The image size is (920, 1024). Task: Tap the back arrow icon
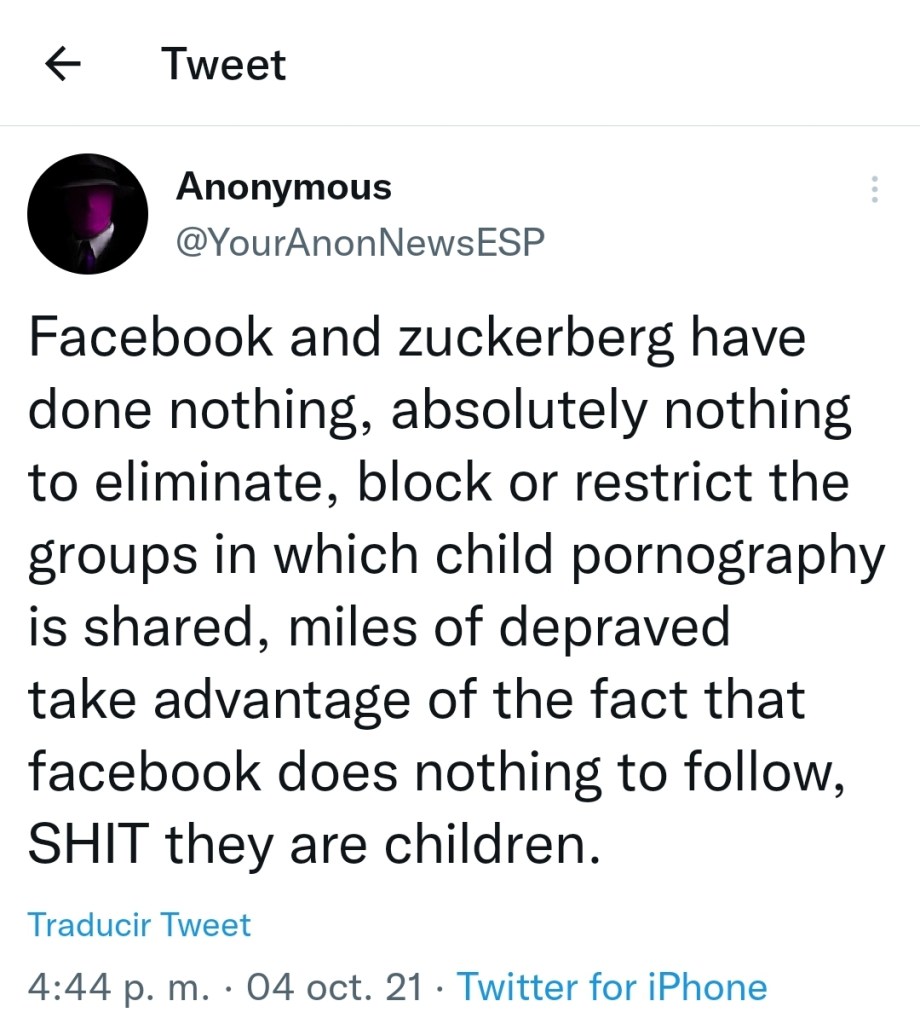pos(63,65)
